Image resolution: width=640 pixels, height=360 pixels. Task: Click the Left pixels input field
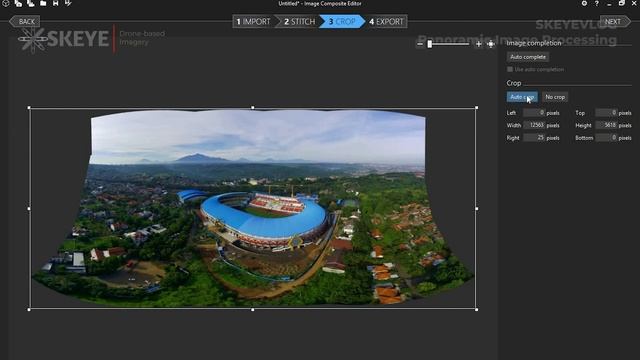coord(534,112)
